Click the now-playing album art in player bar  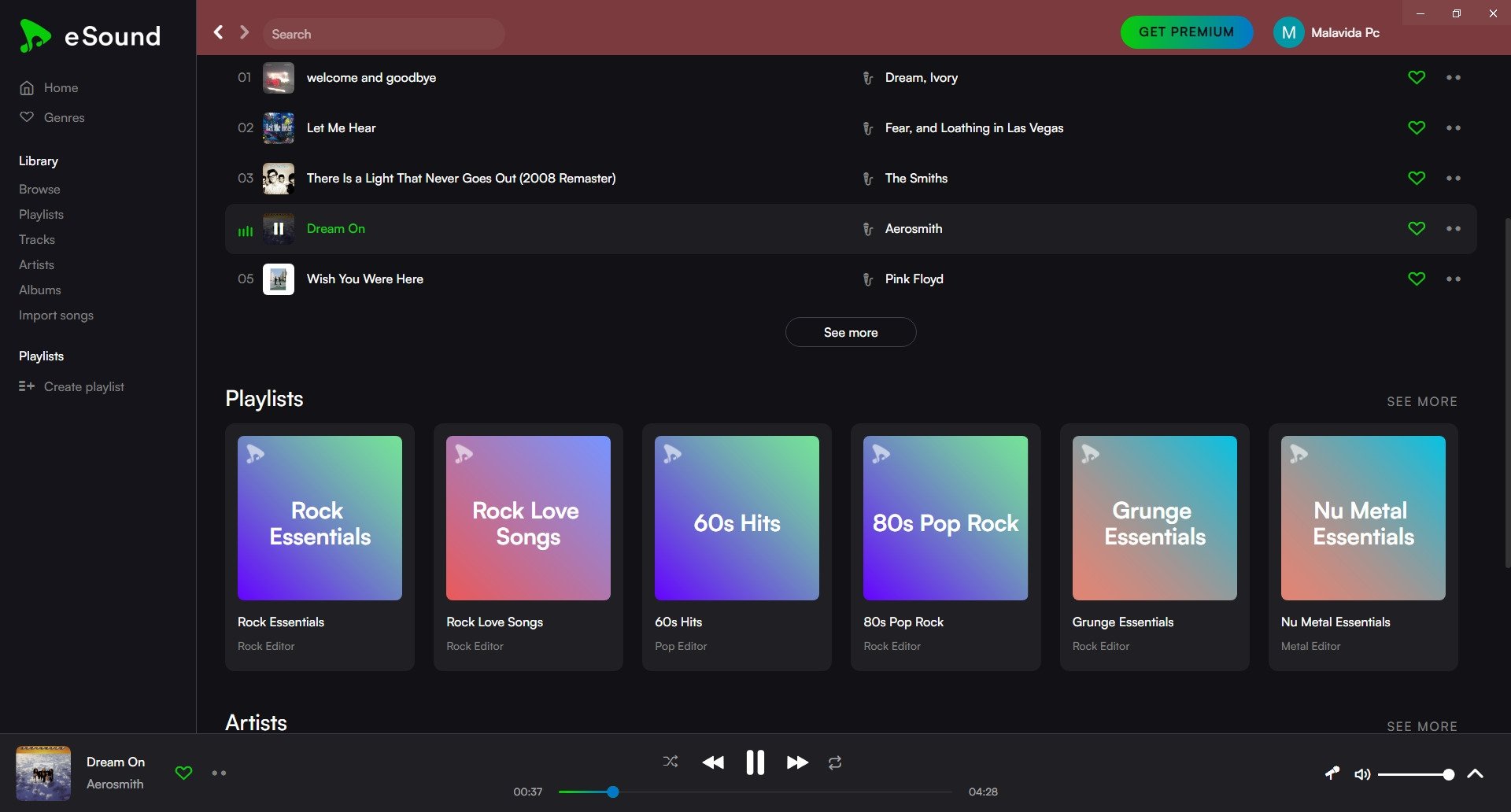(x=43, y=773)
